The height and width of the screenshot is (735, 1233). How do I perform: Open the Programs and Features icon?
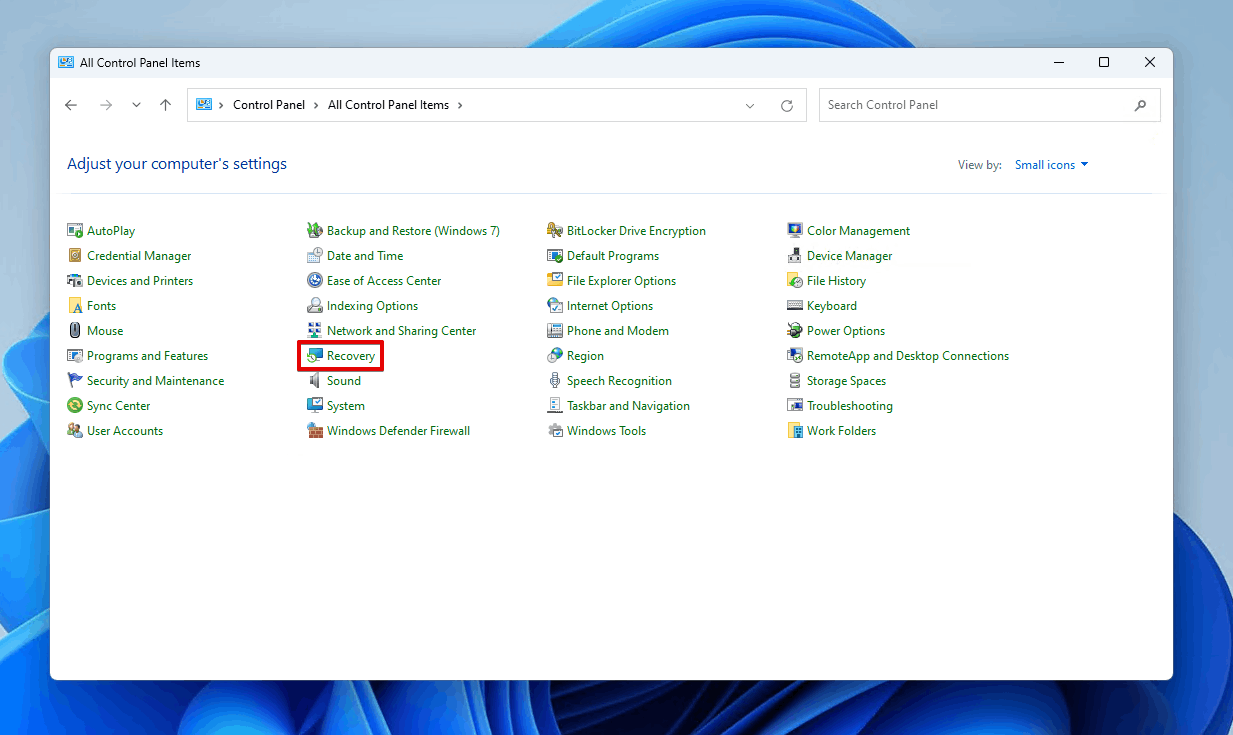pos(75,356)
